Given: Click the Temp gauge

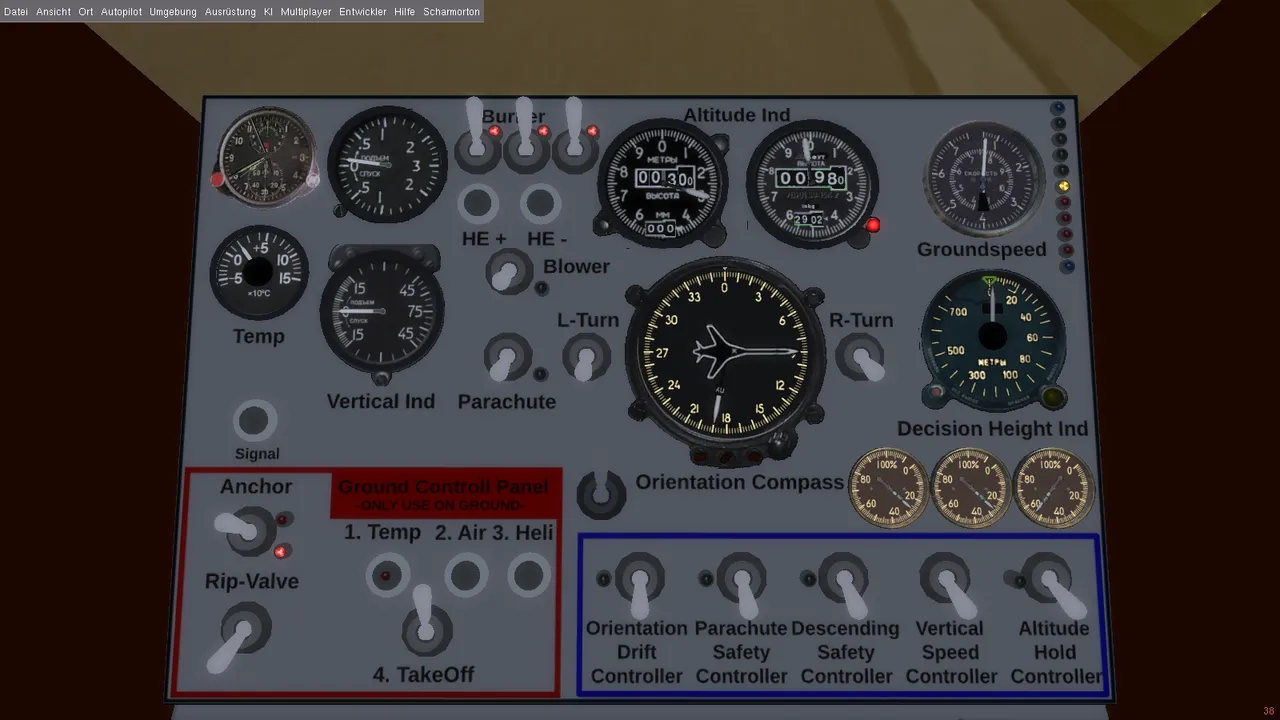Looking at the screenshot, I should [x=258, y=272].
